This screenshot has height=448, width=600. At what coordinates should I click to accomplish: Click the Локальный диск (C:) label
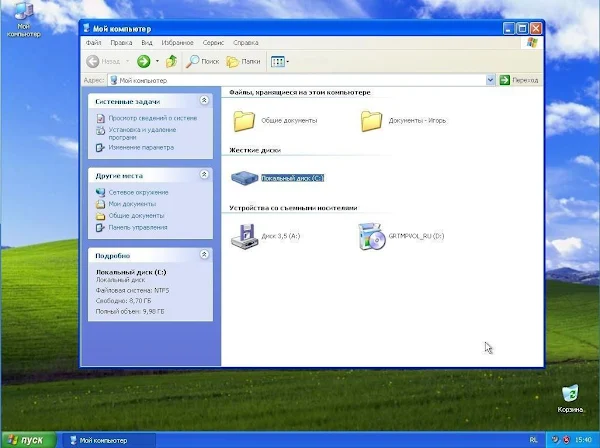click(x=292, y=178)
